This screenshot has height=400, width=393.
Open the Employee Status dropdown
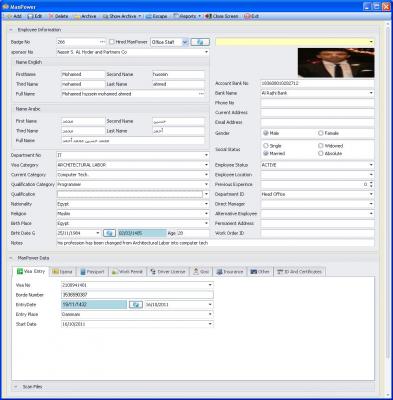click(371, 165)
